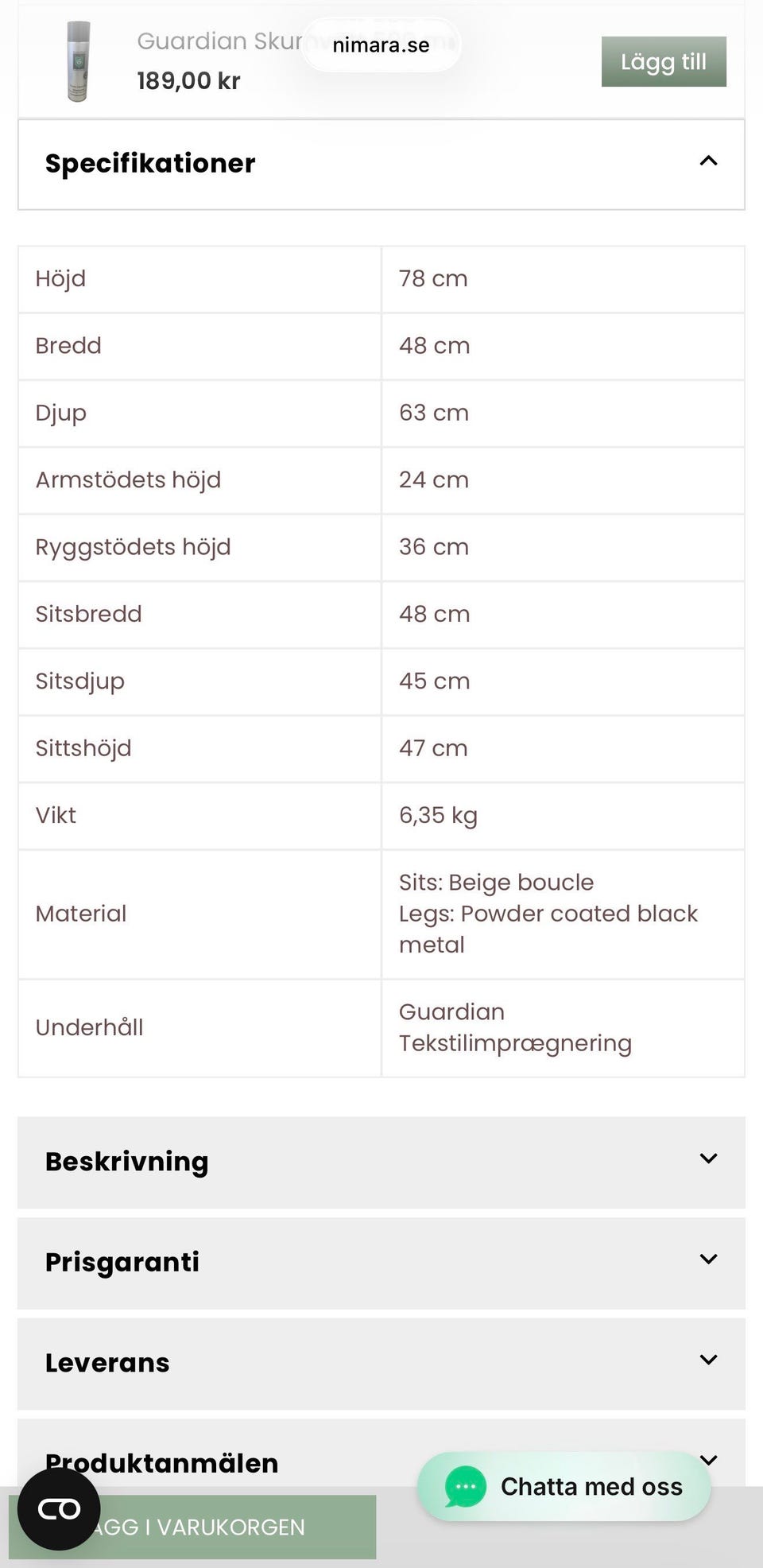This screenshot has width=763, height=1568.
Task: Click the Leverans down chevron
Action: pos(708,1360)
